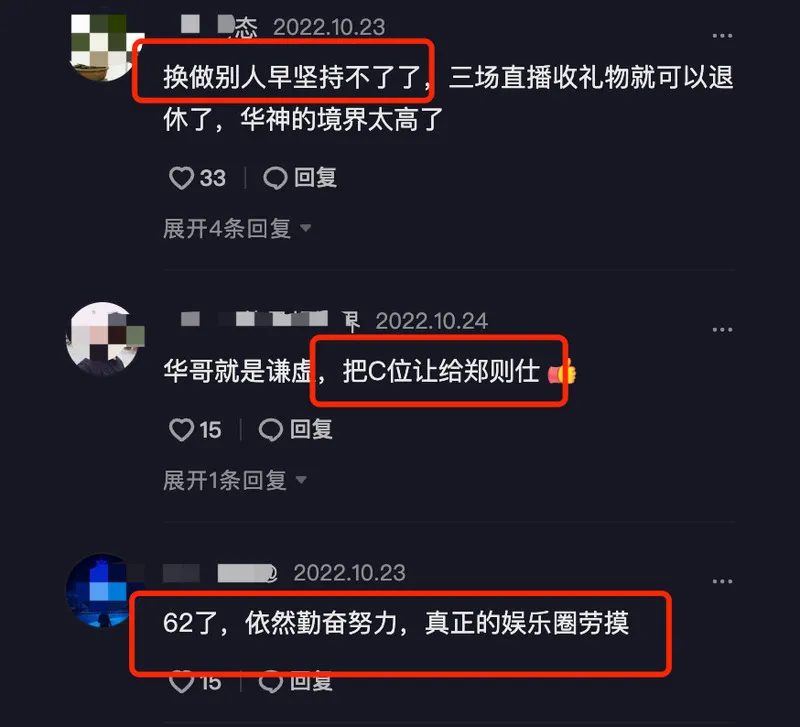800x727 pixels.
Task: Click the arrow beside 展开4条回复
Action: 306,228
